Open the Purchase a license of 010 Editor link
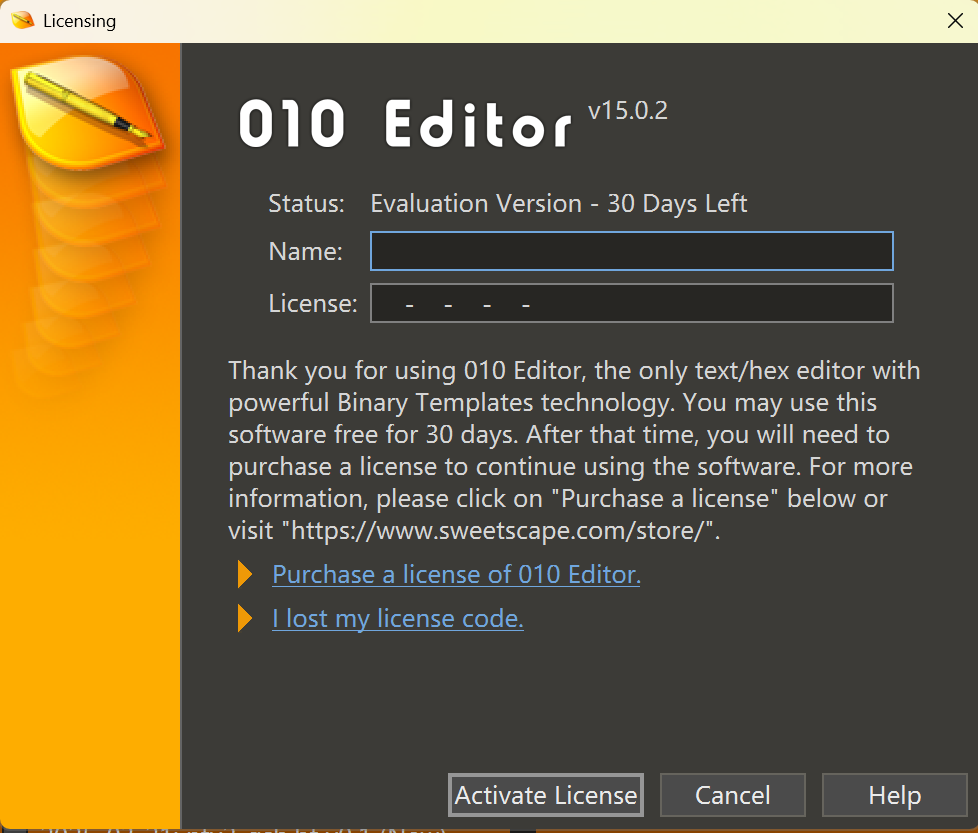Screen dimensions: 978x833 [x=457, y=574]
